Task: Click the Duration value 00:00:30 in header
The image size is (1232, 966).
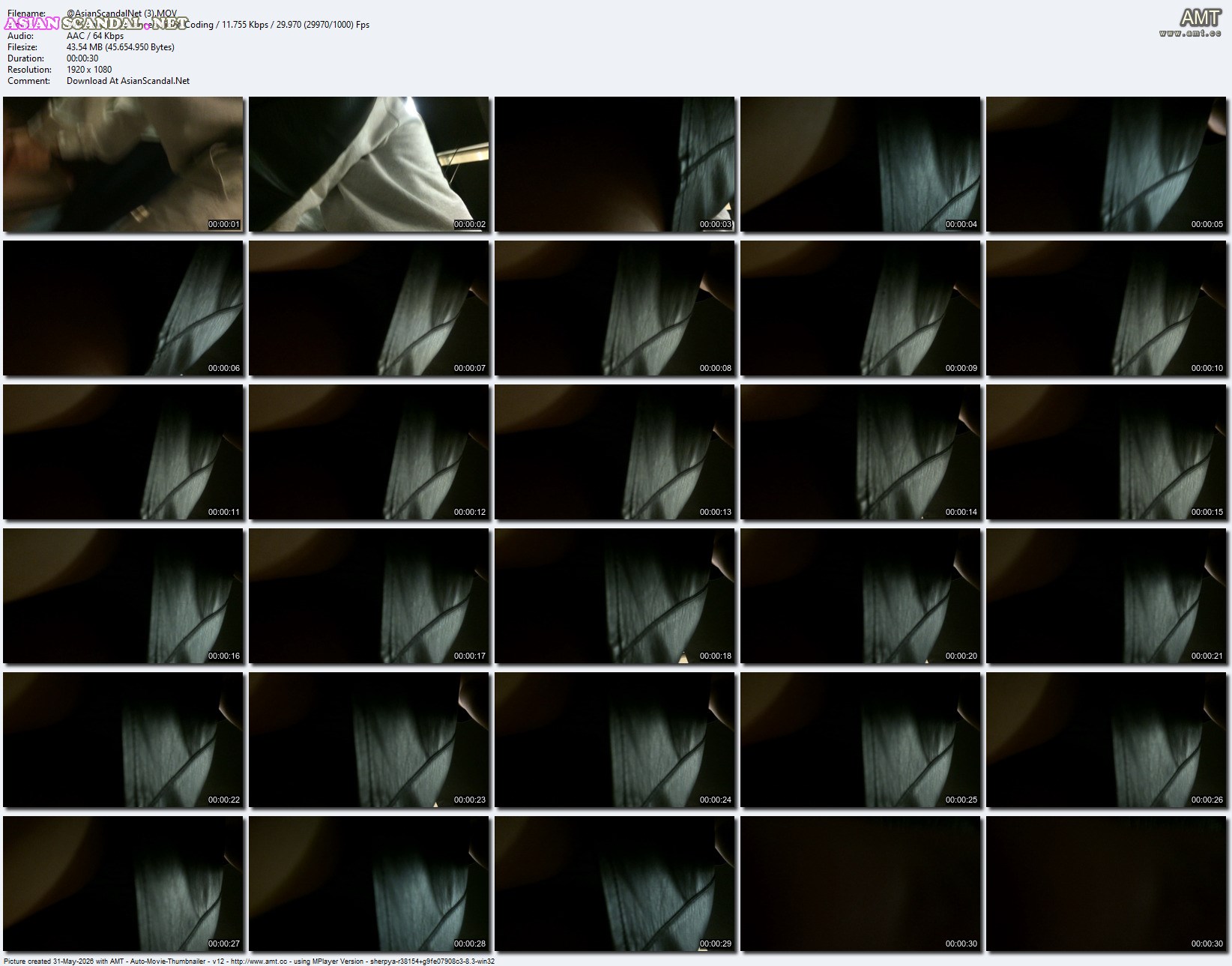Action: 82,58
